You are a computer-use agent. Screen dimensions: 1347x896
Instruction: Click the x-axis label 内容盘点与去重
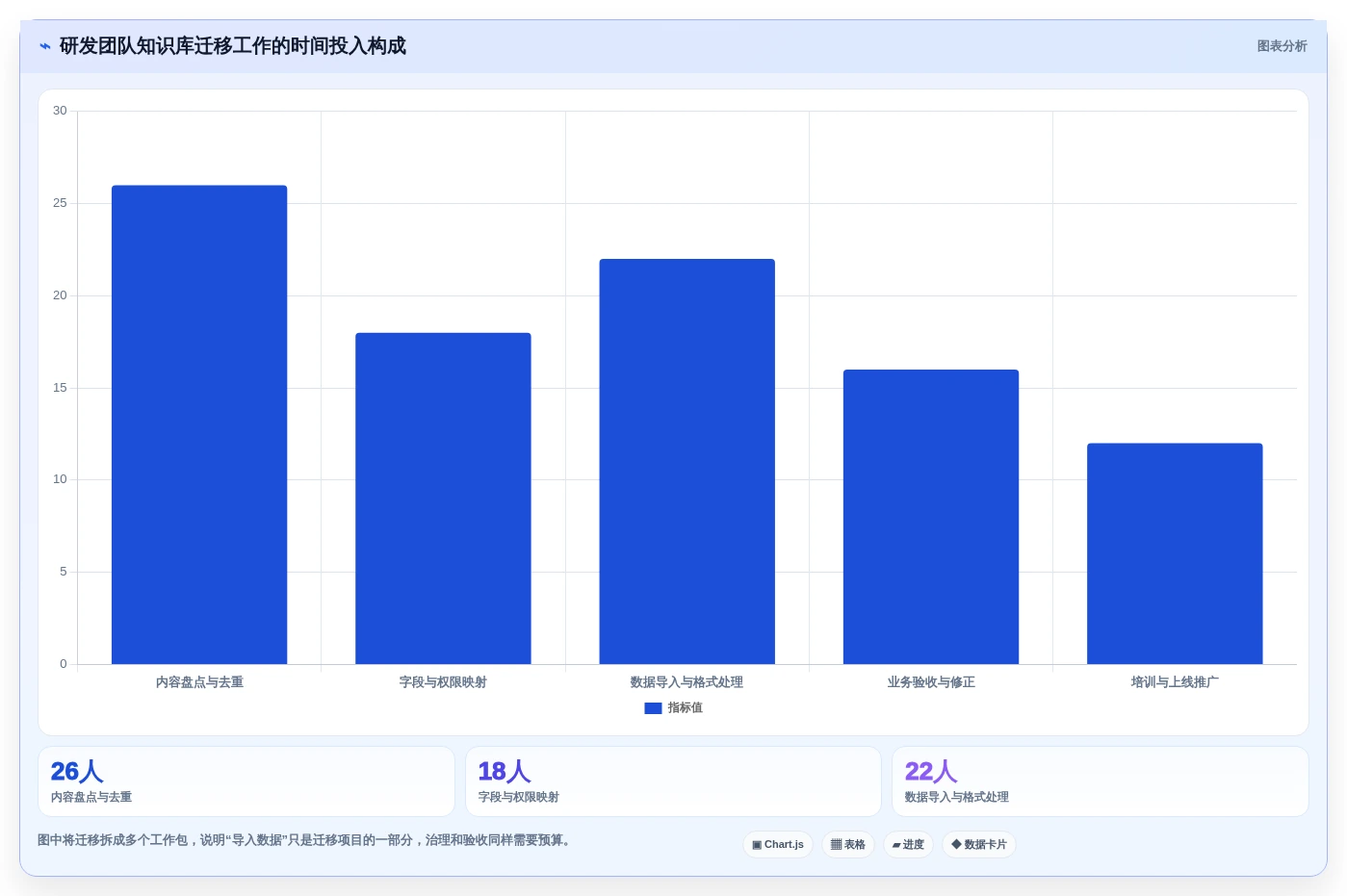pos(199,682)
